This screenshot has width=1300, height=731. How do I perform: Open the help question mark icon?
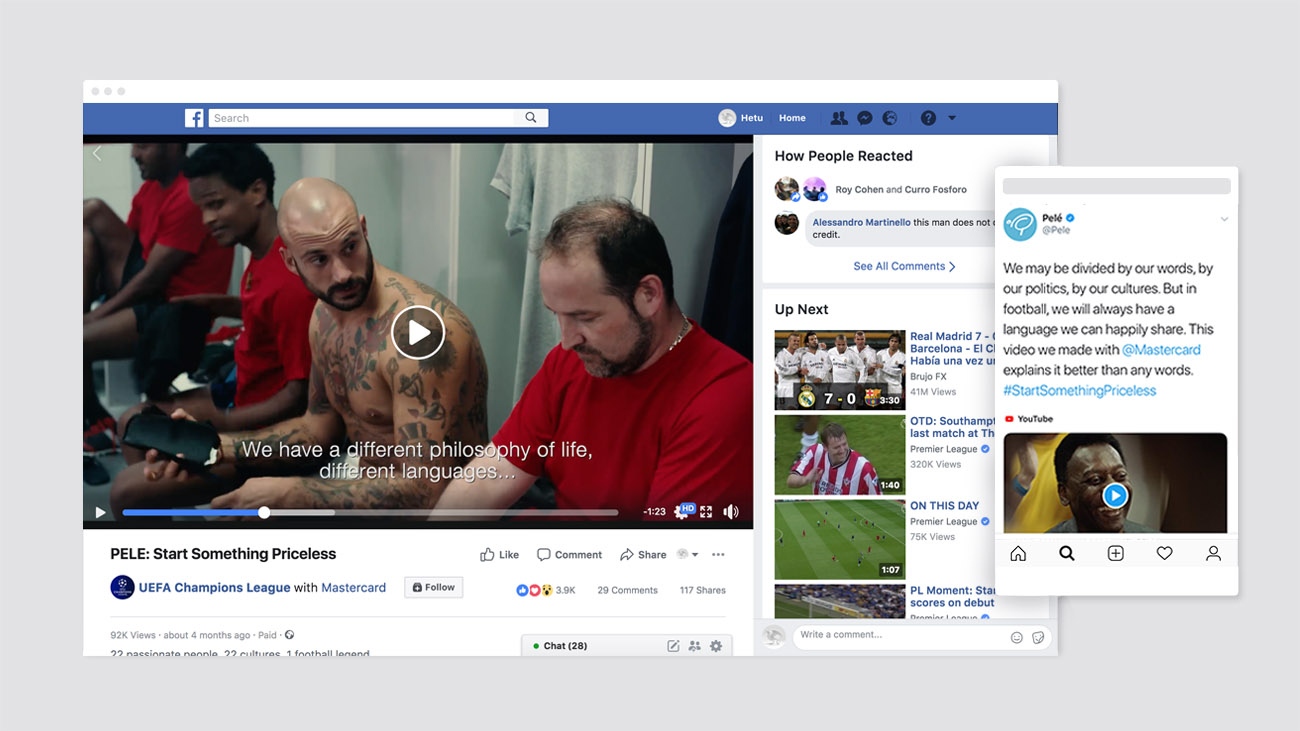pos(928,118)
